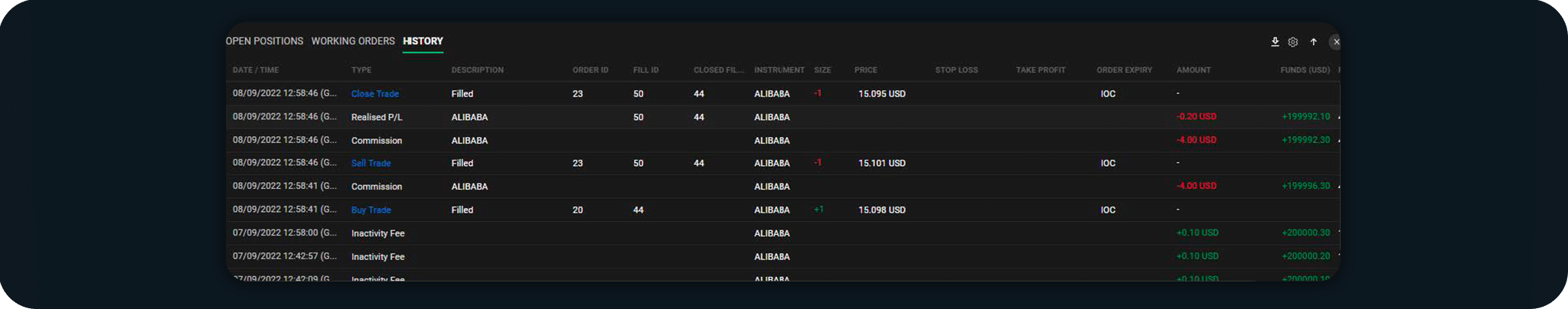Sort by Date / Time column
1568x309 pixels.
click(256, 70)
